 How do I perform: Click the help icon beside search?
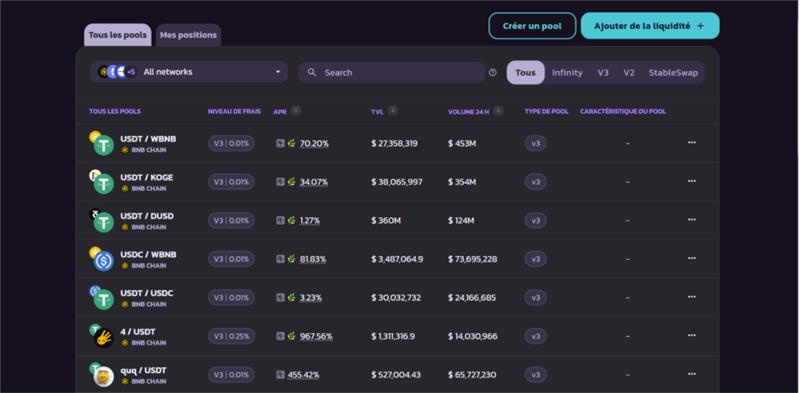(493, 72)
